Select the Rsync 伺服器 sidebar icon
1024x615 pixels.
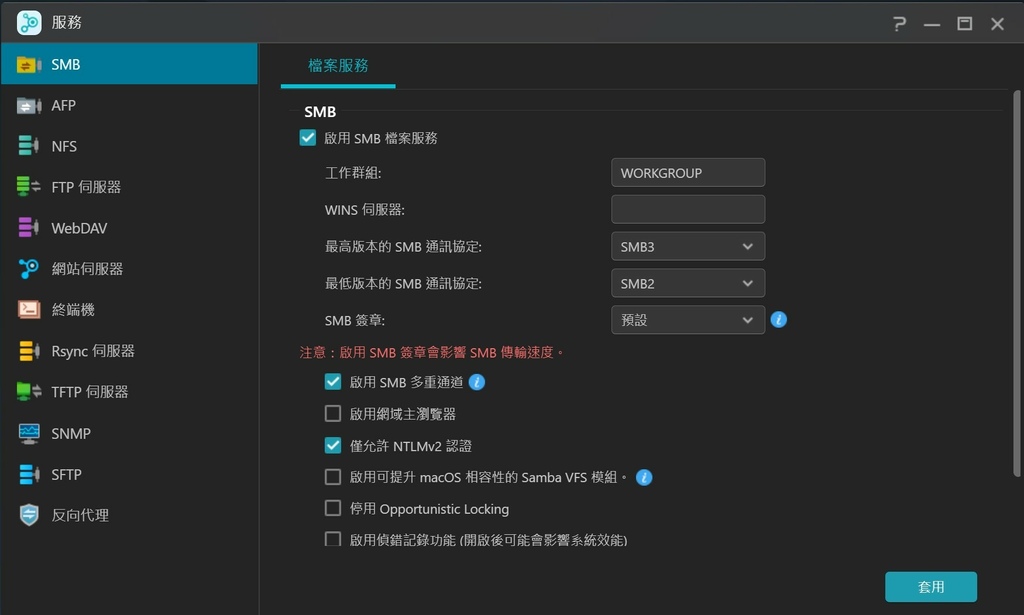click(x=29, y=351)
